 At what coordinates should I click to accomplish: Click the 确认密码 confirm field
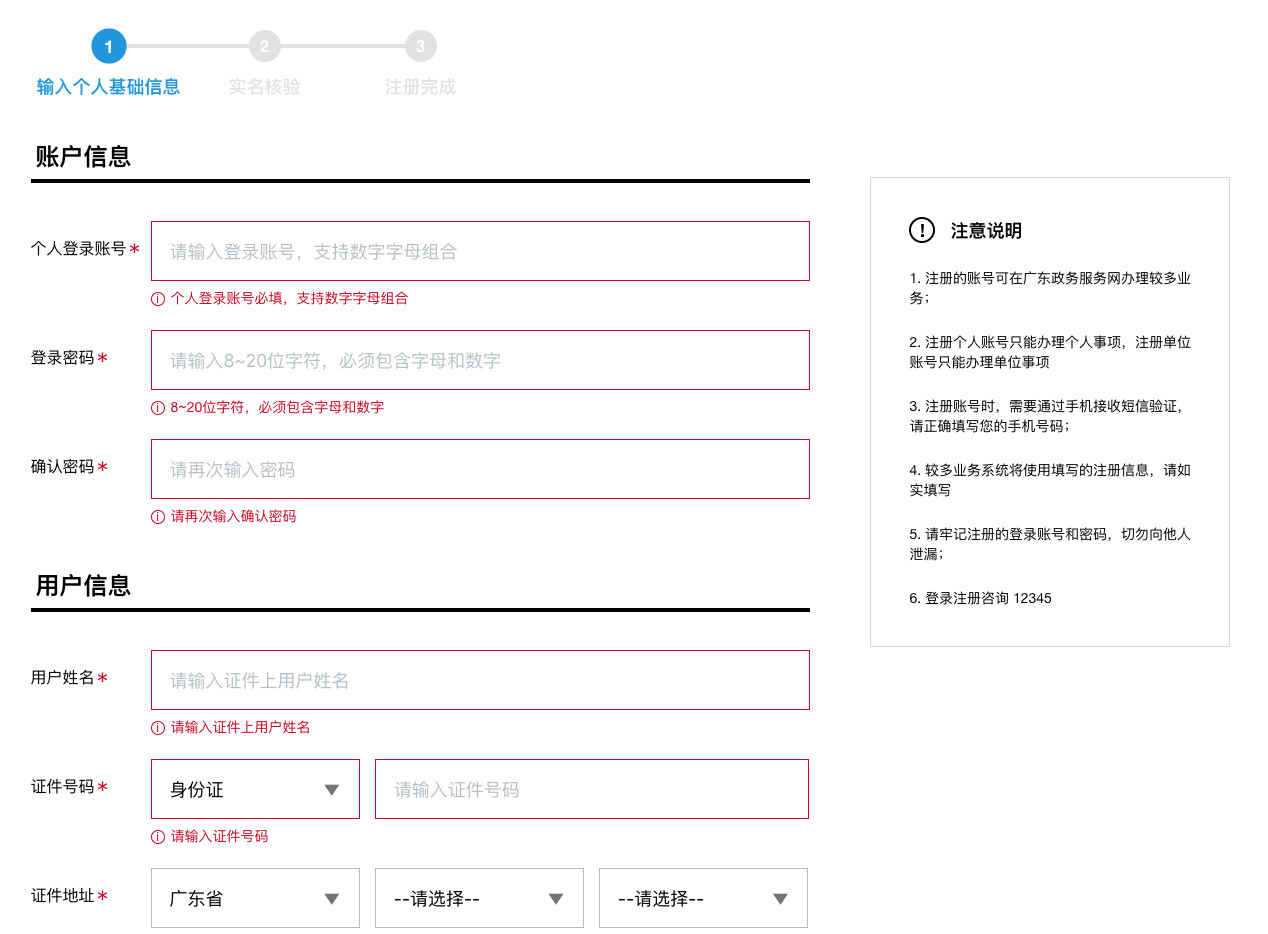tap(480, 469)
